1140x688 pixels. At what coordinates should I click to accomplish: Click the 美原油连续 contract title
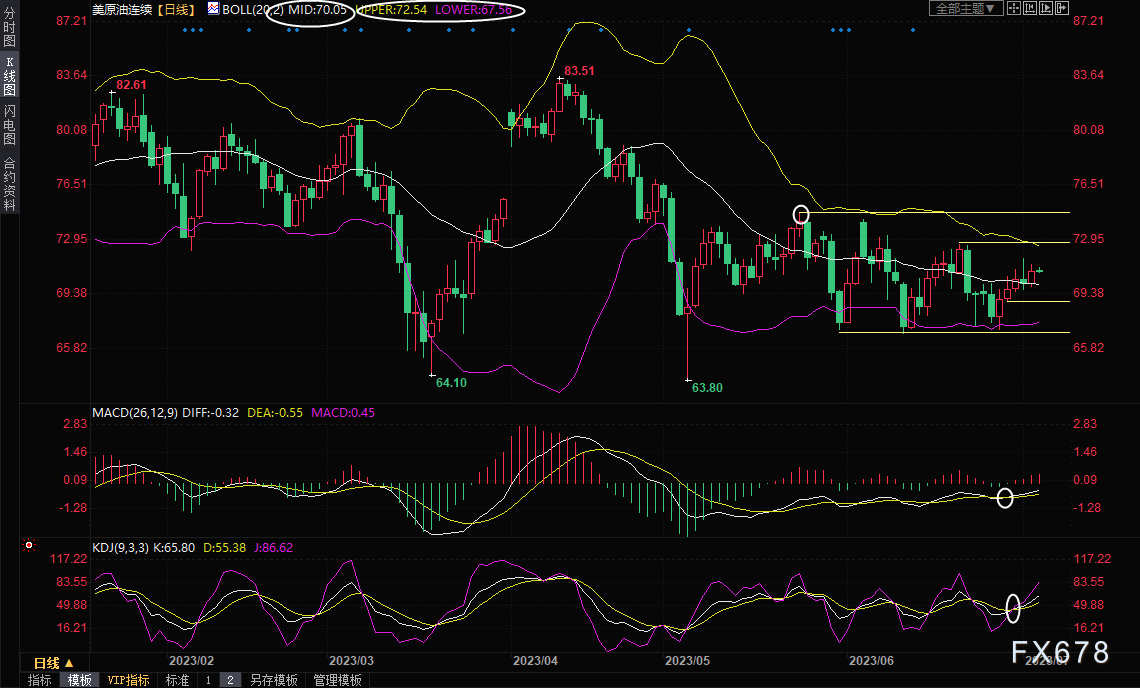[122, 9]
